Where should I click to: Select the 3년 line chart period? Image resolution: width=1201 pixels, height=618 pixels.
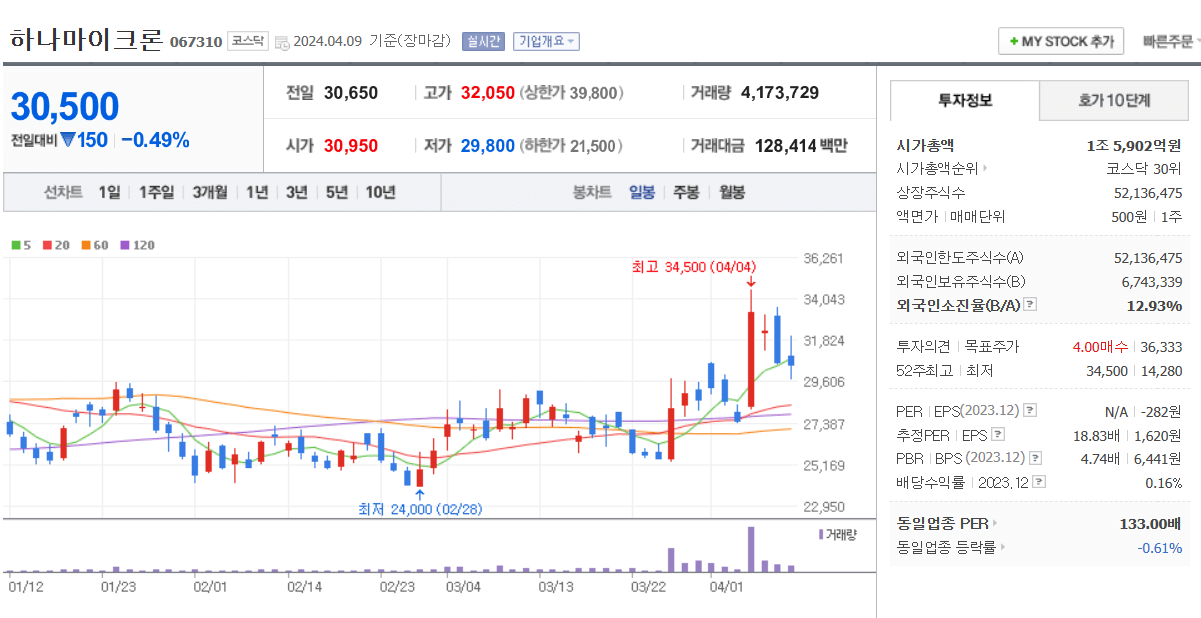tap(296, 192)
